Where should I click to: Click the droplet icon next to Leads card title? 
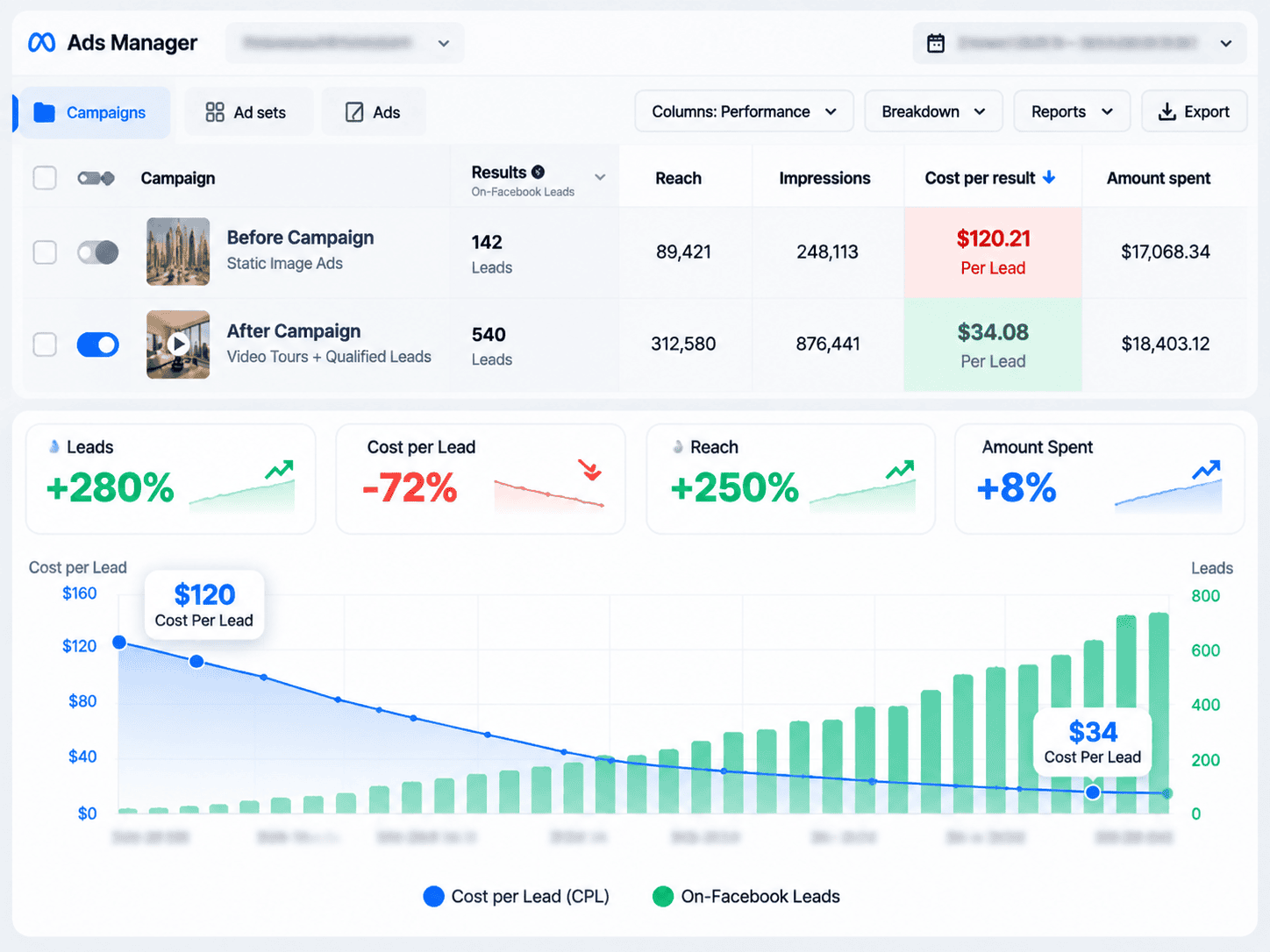(x=54, y=447)
